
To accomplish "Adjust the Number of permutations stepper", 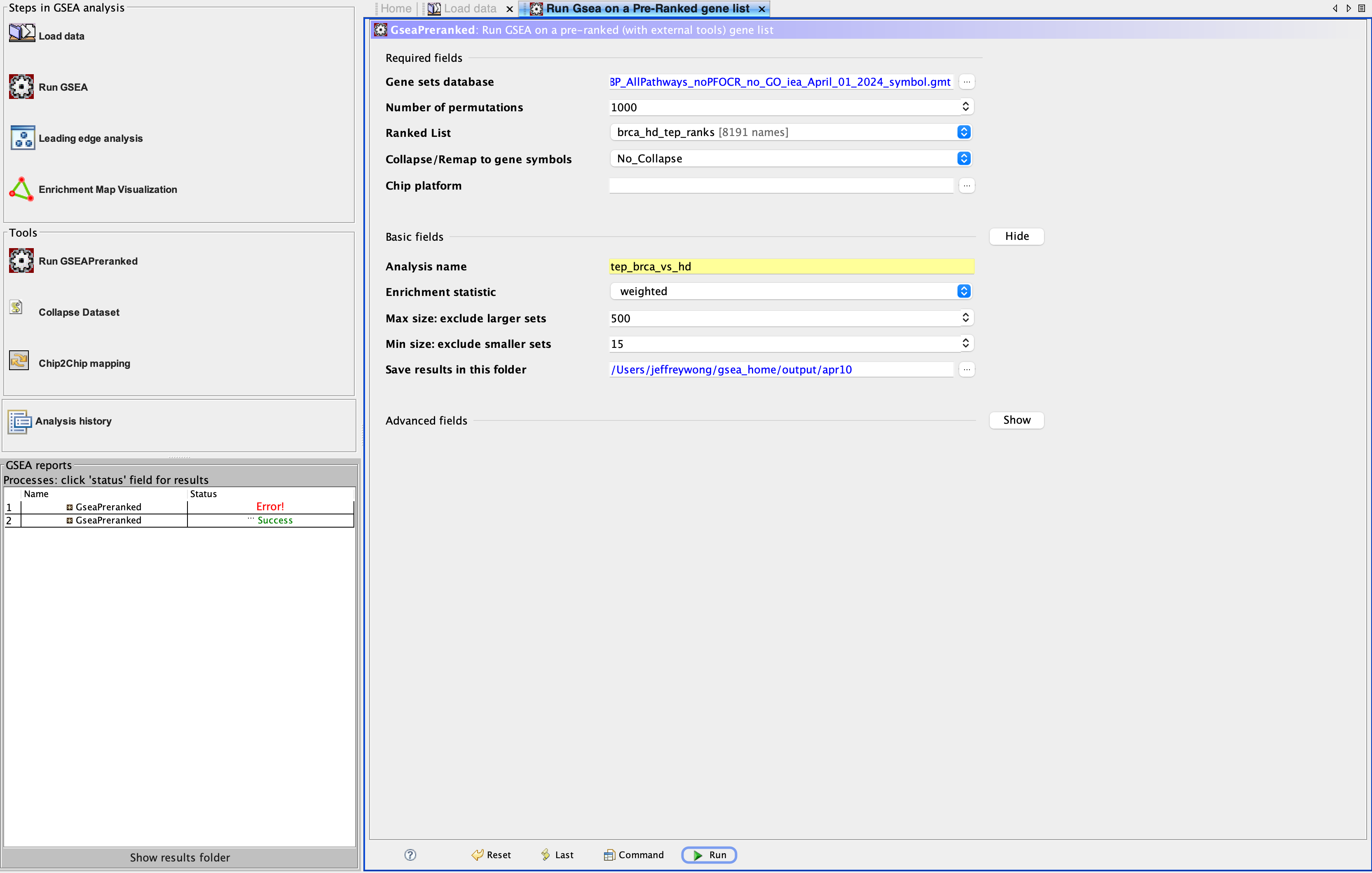I will (966, 107).
